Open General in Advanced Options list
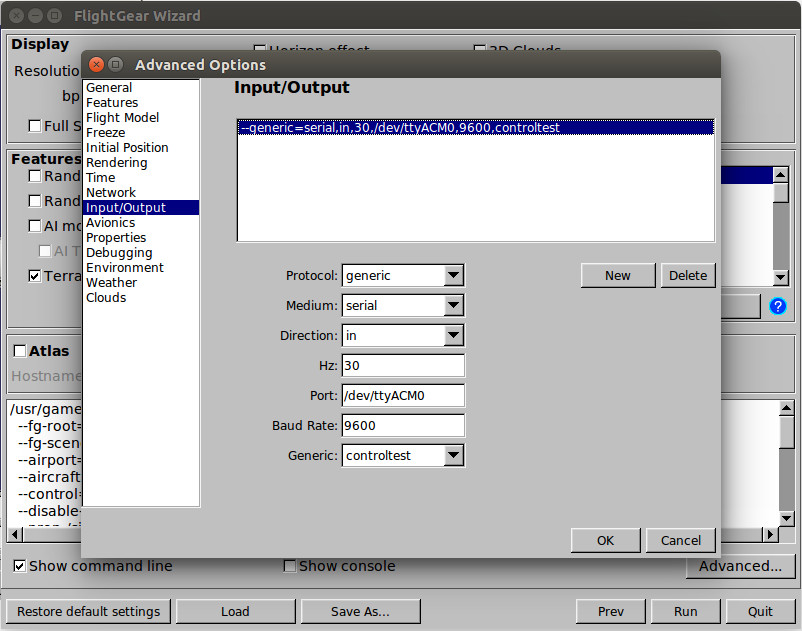The height and width of the screenshot is (631, 802). pyautogui.click(x=109, y=87)
